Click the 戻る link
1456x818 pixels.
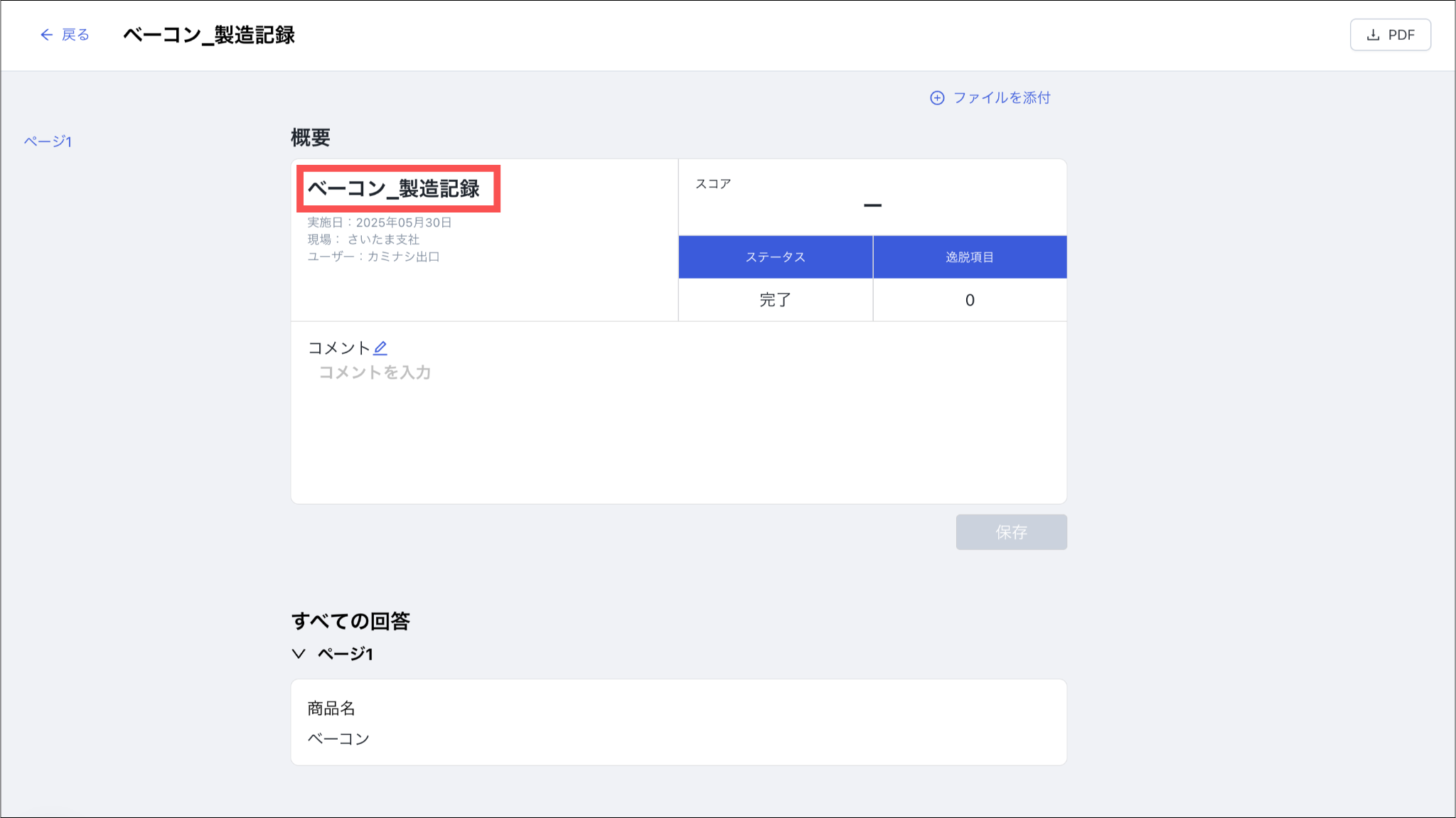(75, 35)
